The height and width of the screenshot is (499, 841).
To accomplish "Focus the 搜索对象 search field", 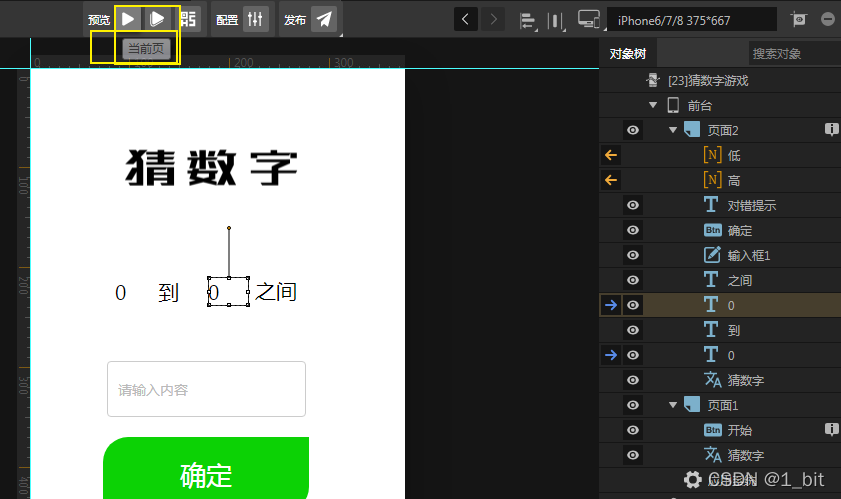I will 794,54.
